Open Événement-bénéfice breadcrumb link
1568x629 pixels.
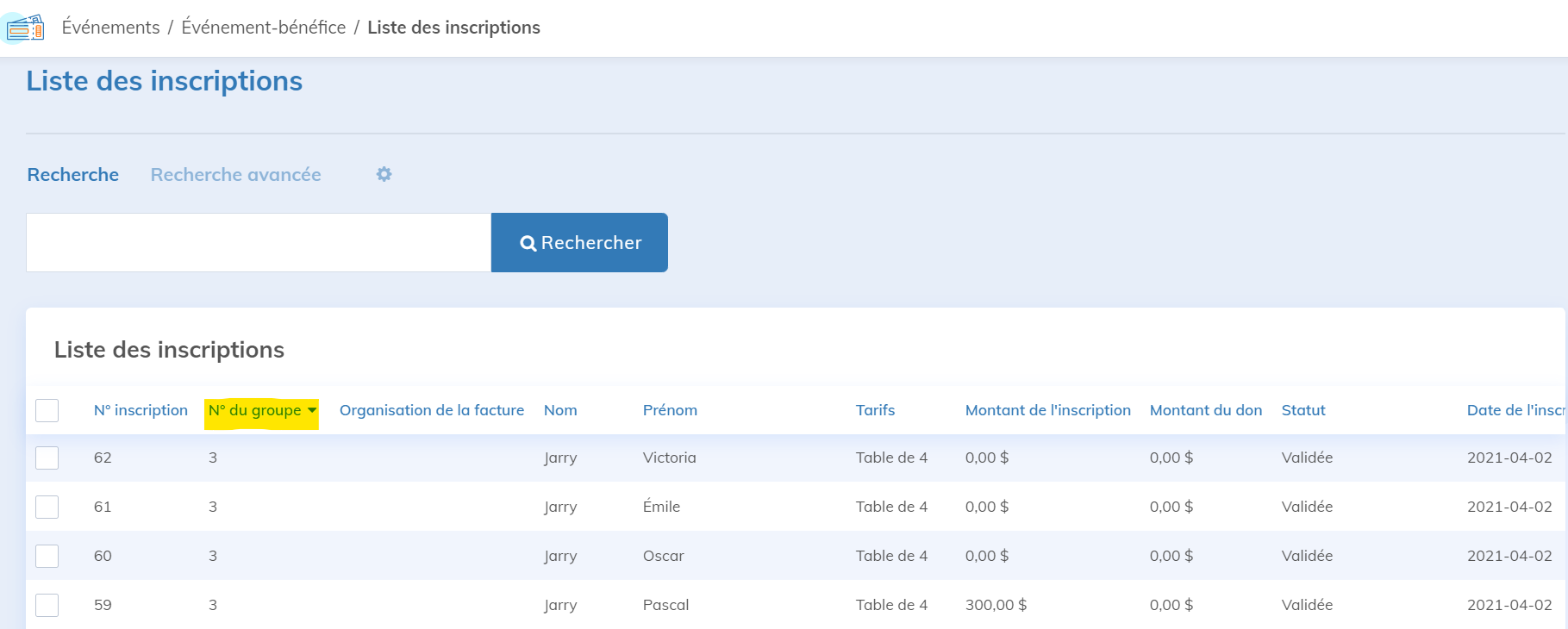click(263, 28)
